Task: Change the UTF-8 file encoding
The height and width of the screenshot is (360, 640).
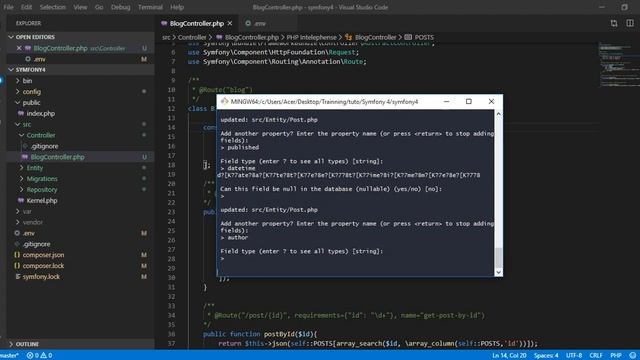Action: pos(574,356)
